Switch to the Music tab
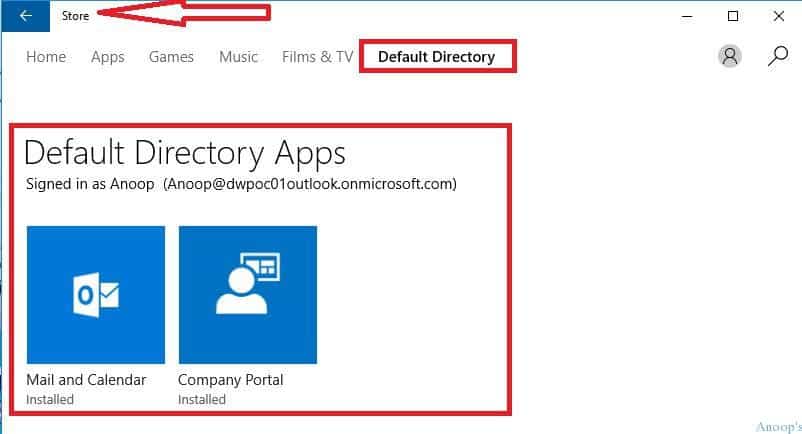 (x=238, y=57)
